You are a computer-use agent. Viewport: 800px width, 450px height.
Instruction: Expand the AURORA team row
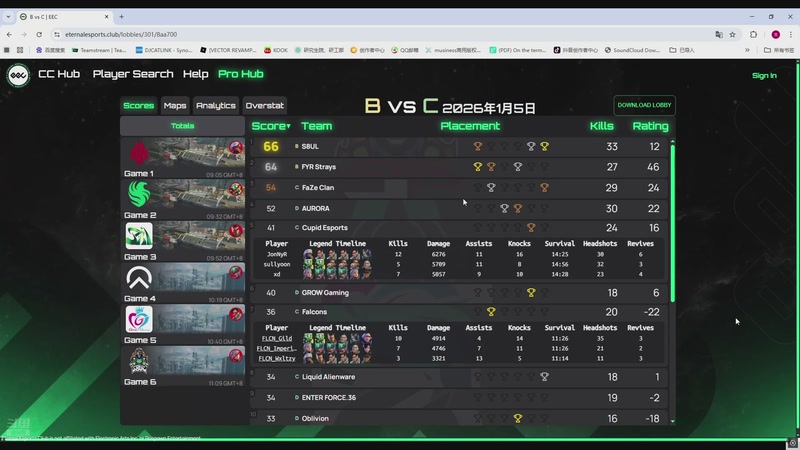click(x=459, y=208)
